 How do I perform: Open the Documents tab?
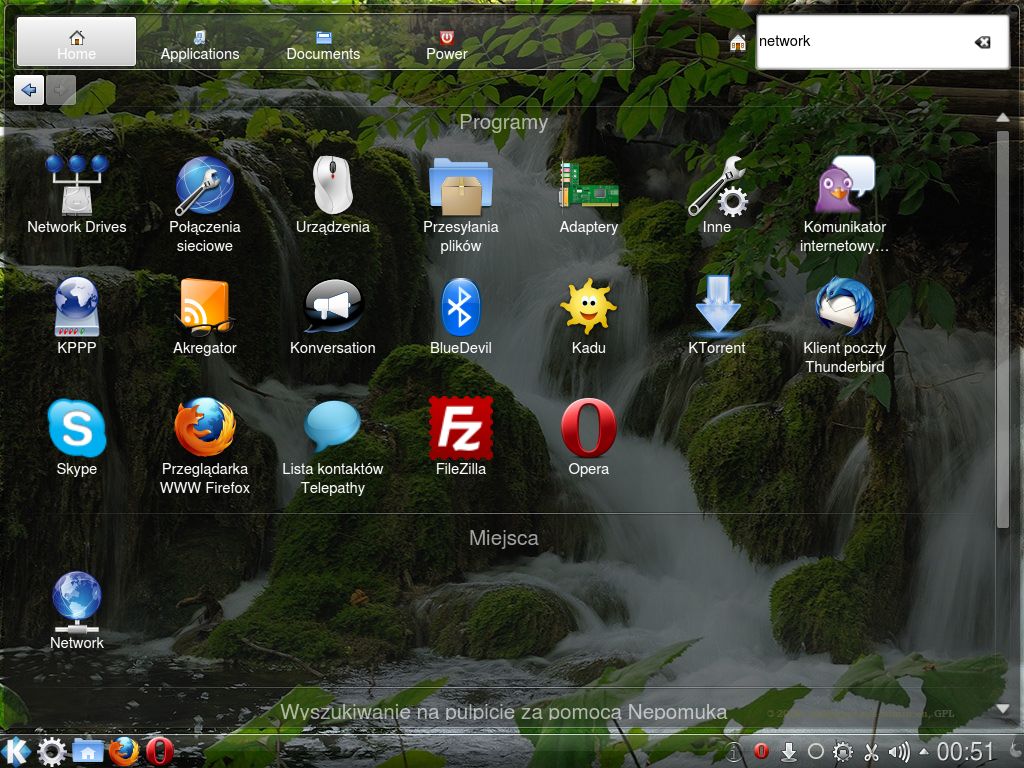323,45
